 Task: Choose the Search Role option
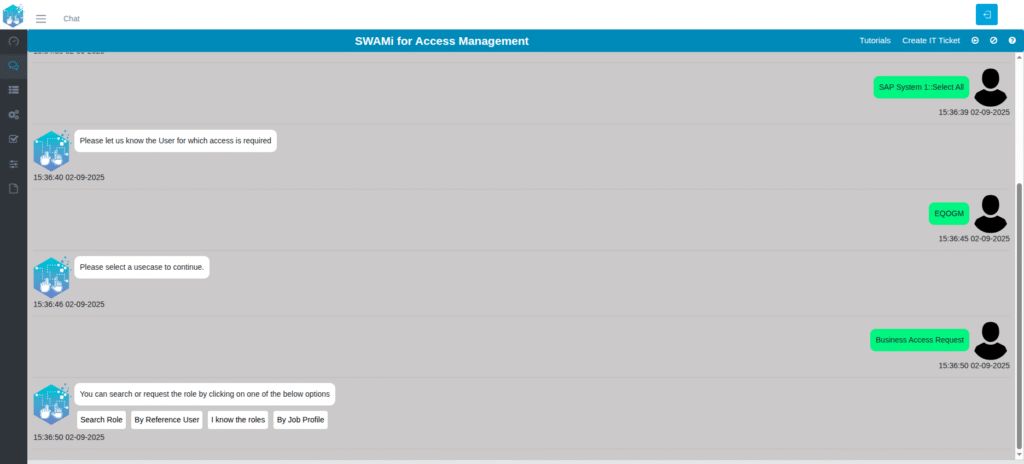[x=101, y=420]
